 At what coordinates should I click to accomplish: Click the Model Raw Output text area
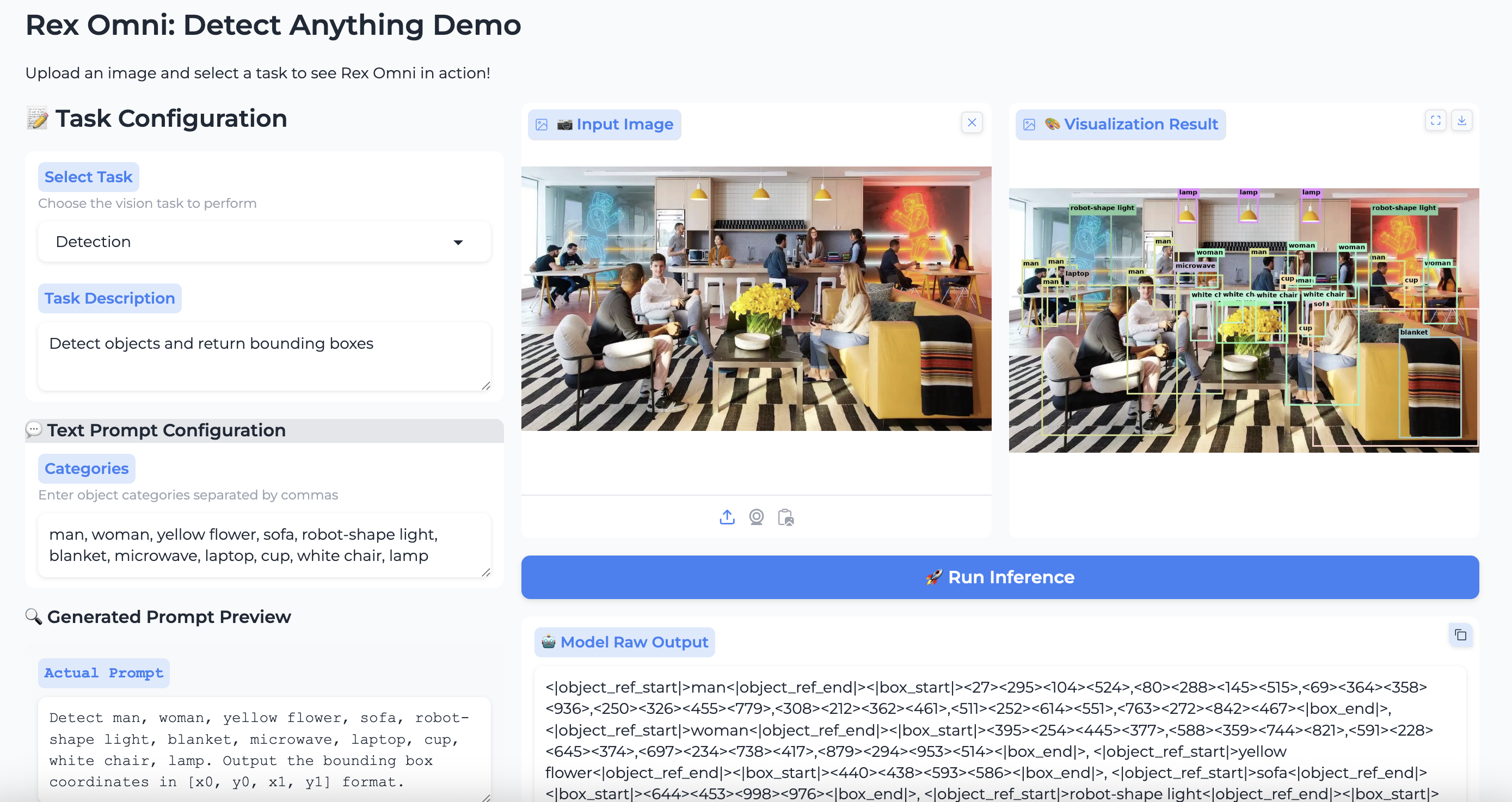tap(1000, 739)
